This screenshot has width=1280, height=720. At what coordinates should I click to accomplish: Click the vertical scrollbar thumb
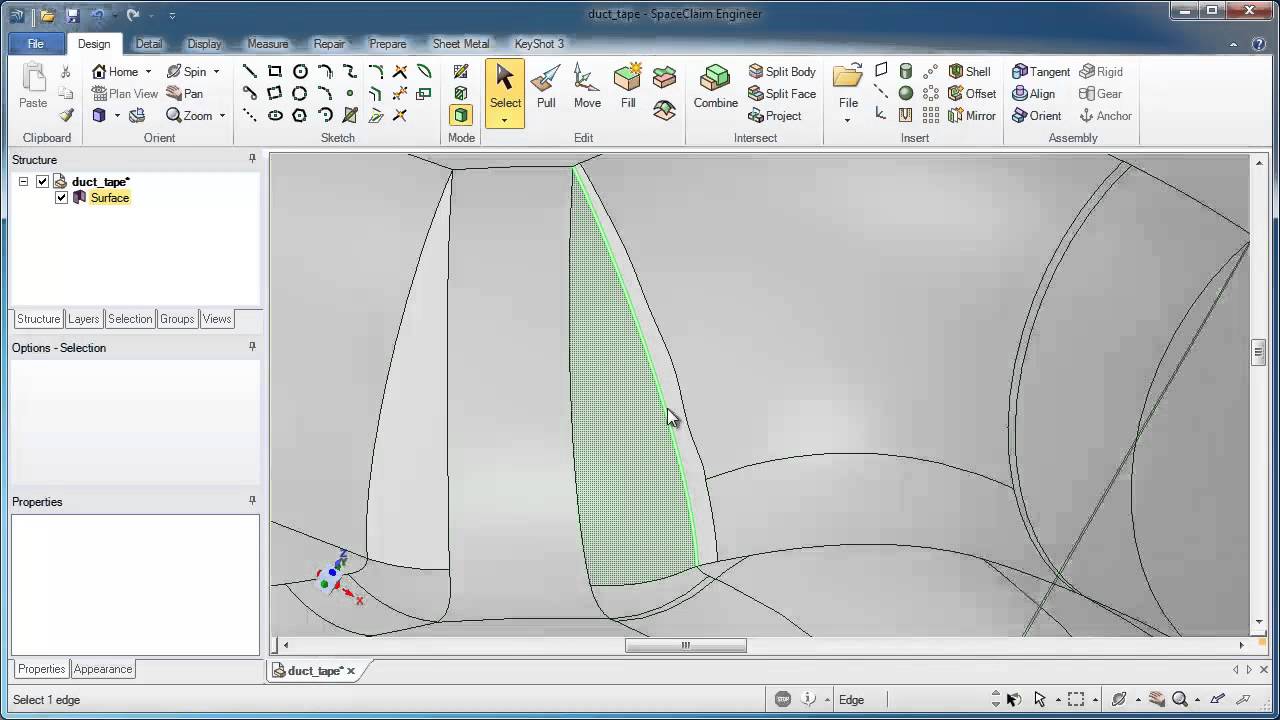tap(1259, 352)
